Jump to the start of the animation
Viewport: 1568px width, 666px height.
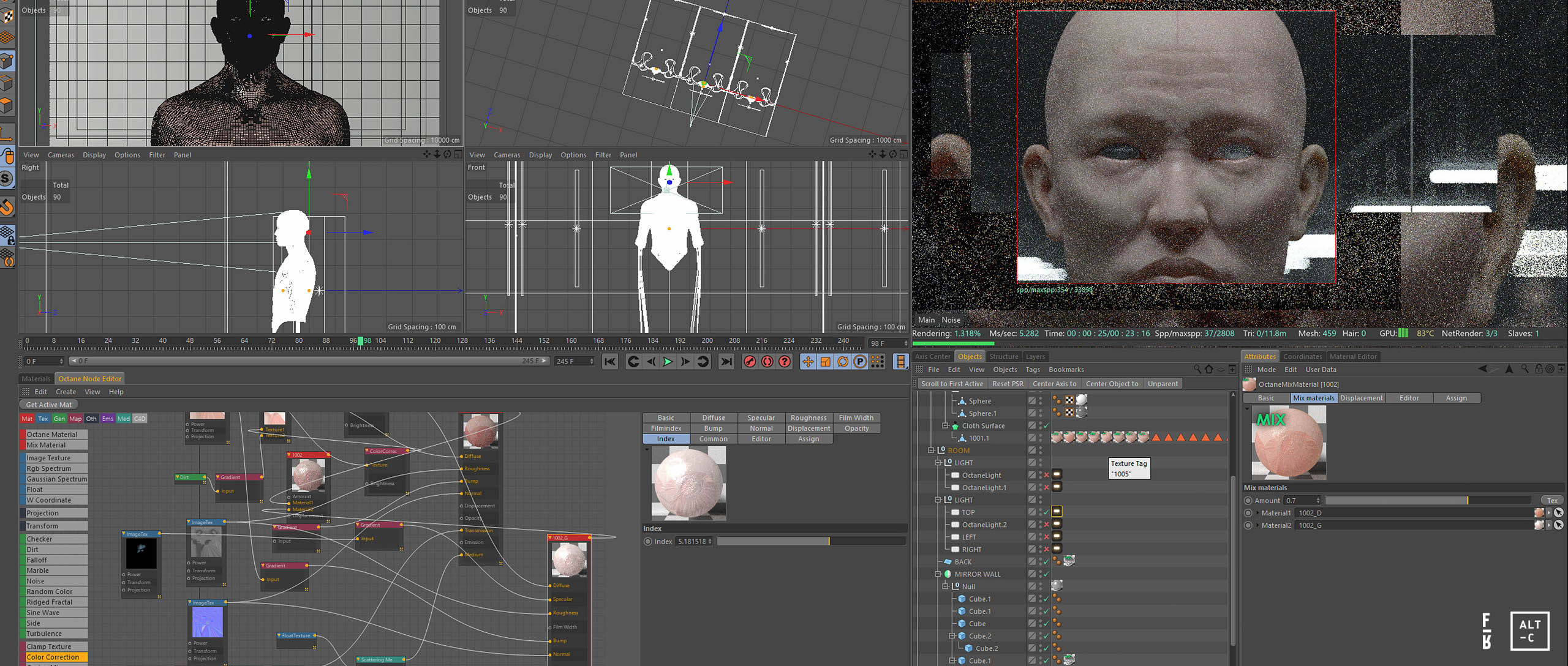pos(609,362)
